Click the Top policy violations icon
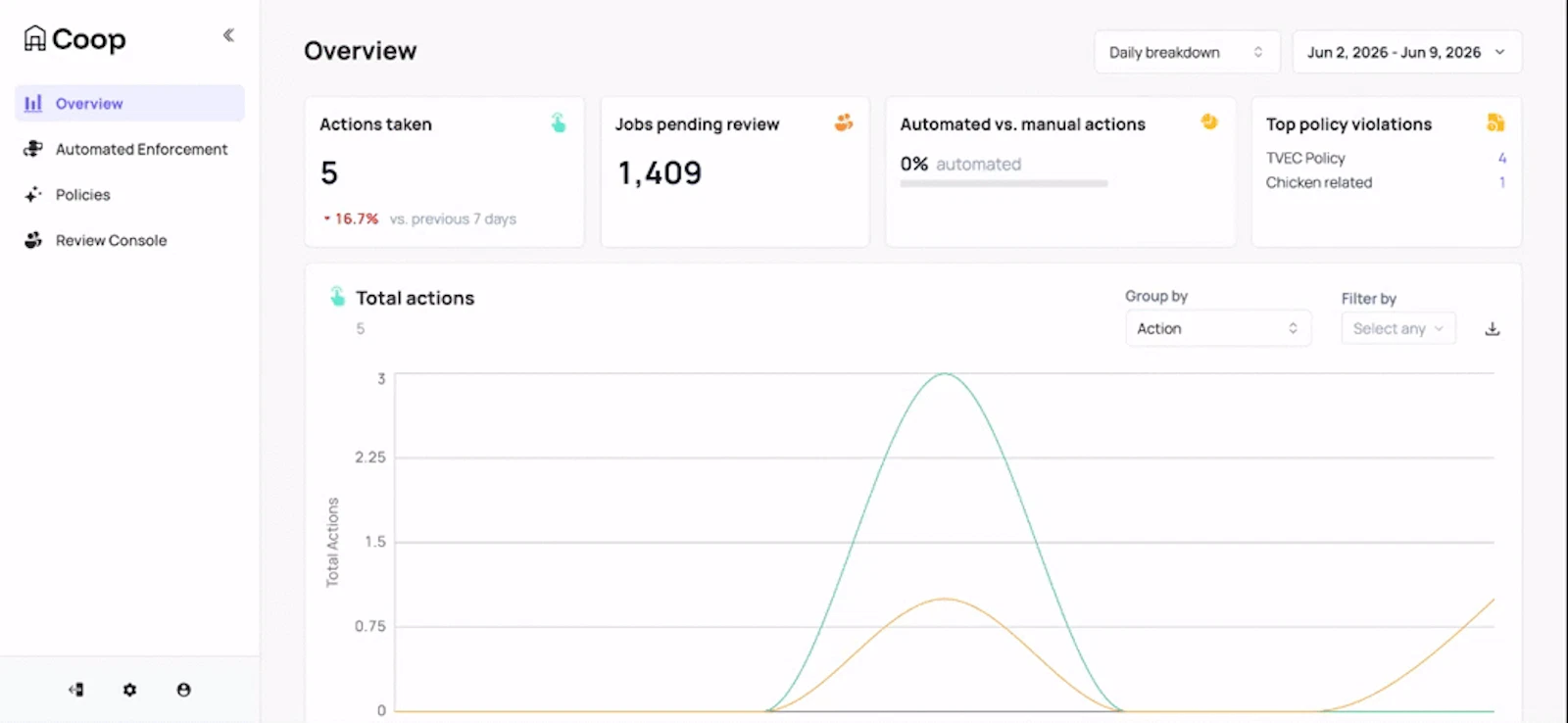The width and height of the screenshot is (1568, 723). [1495, 122]
